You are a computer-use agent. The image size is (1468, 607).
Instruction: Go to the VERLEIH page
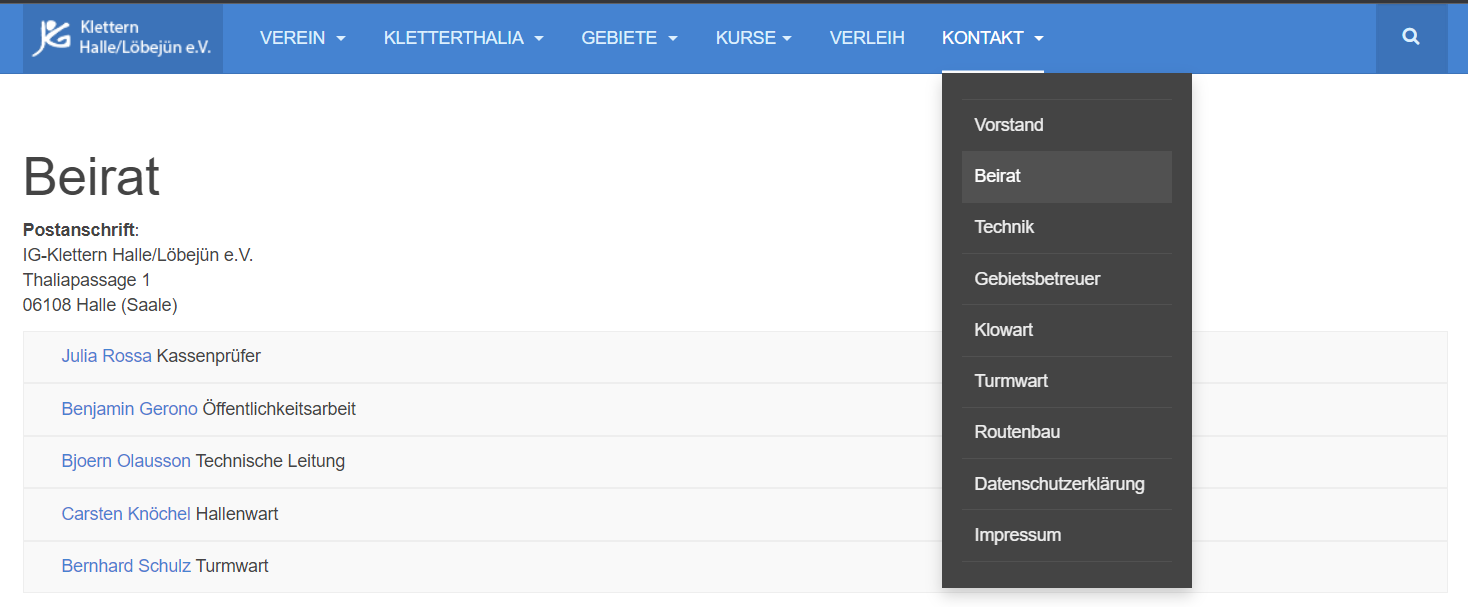coord(867,38)
